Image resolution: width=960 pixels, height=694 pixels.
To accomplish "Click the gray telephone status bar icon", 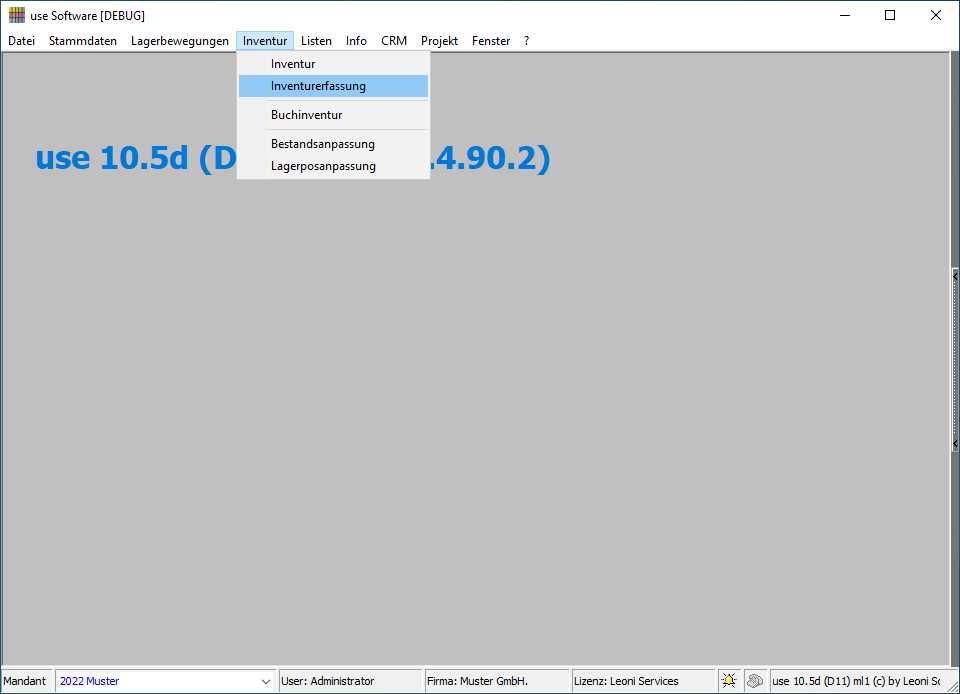I will 755,681.
